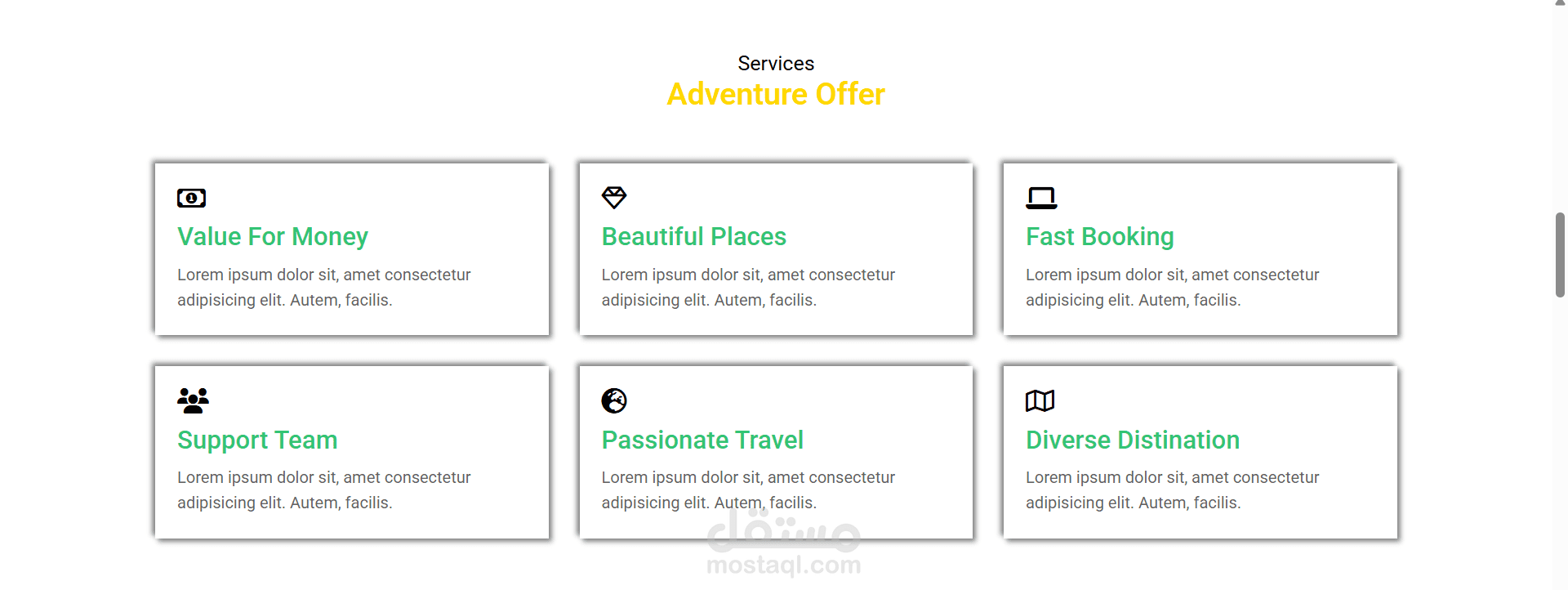Click the Fast Booking description paragraph
The width and height of the screenshot is (1568, 590).
tap(1173, 288)
